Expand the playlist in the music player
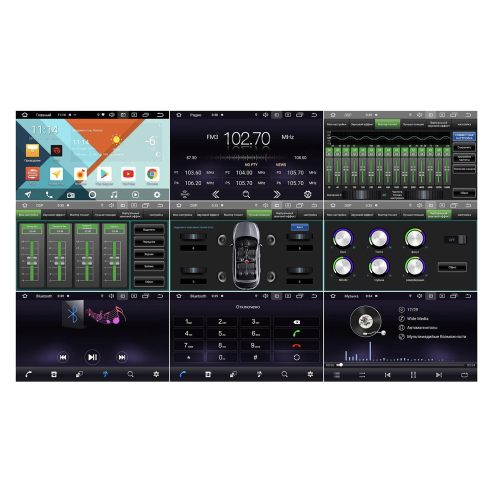The image size is (500, 500). tap(337, 375)
